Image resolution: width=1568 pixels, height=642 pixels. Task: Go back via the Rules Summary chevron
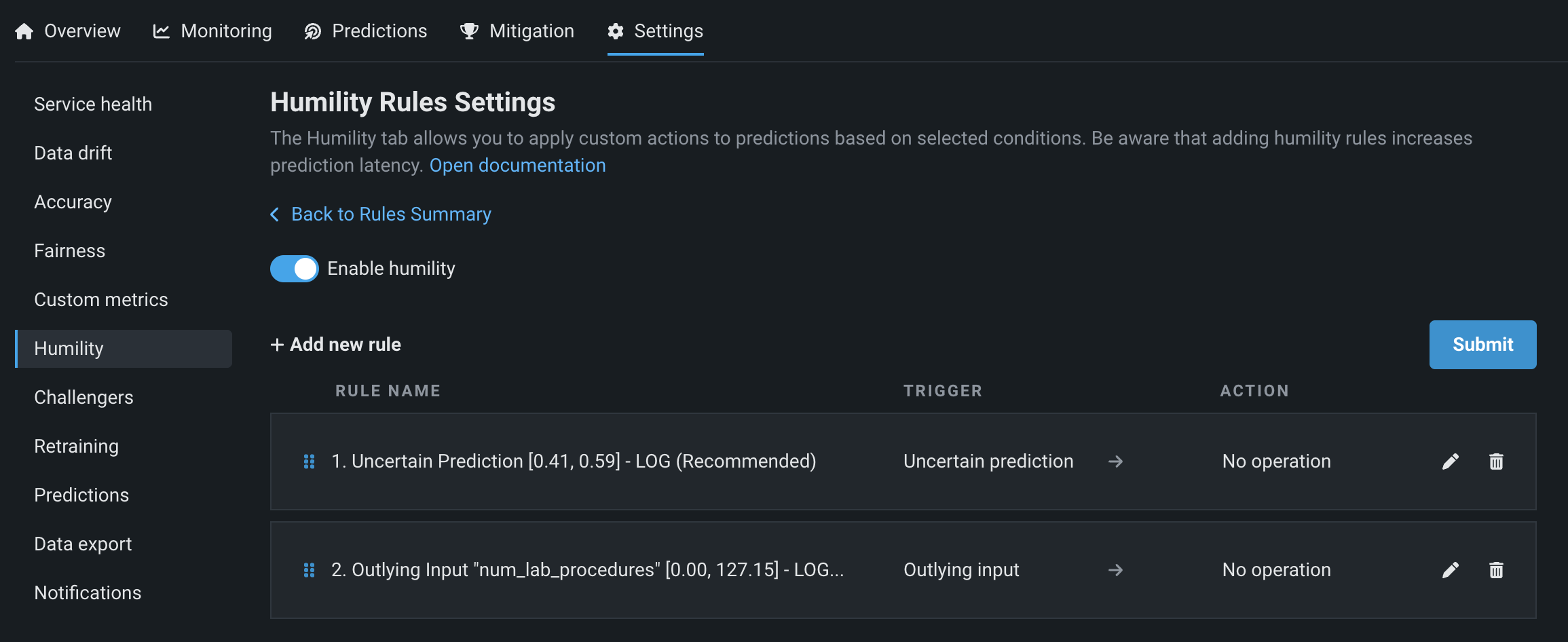(275, 214)
